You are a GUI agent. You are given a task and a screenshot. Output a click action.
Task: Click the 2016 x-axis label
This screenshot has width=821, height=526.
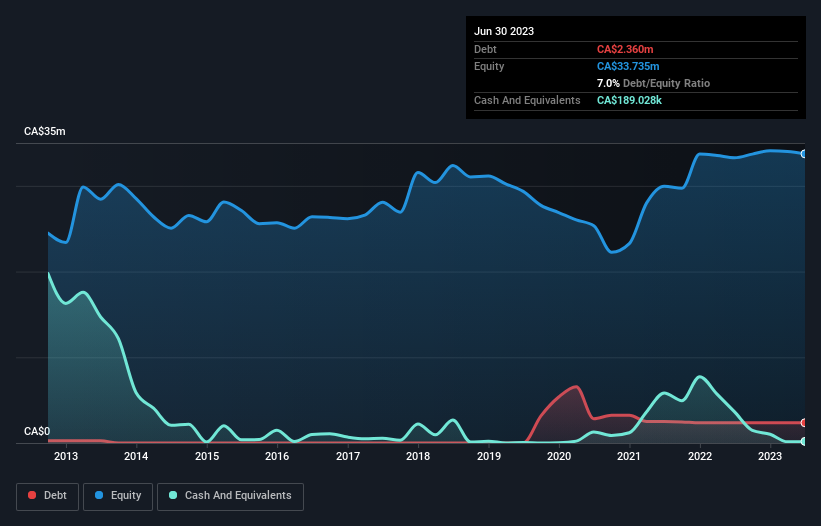click(x=277, y=456)
